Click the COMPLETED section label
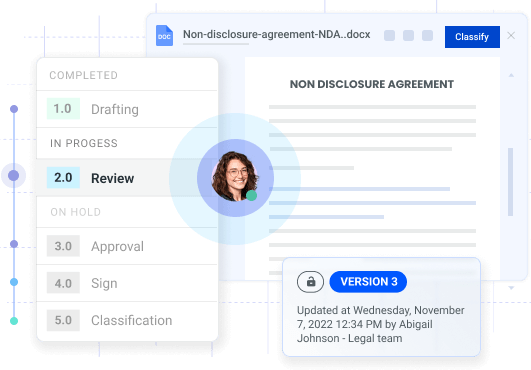531x370 pixels. pos(84,75)
